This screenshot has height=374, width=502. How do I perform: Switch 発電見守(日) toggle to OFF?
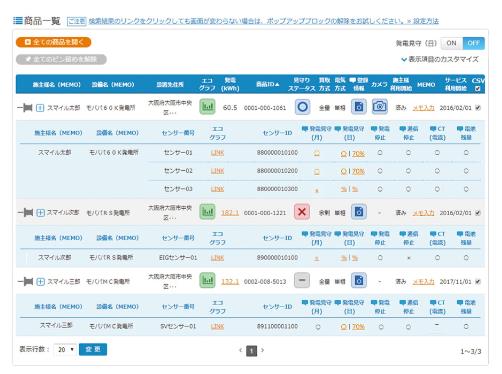point(473,43)
